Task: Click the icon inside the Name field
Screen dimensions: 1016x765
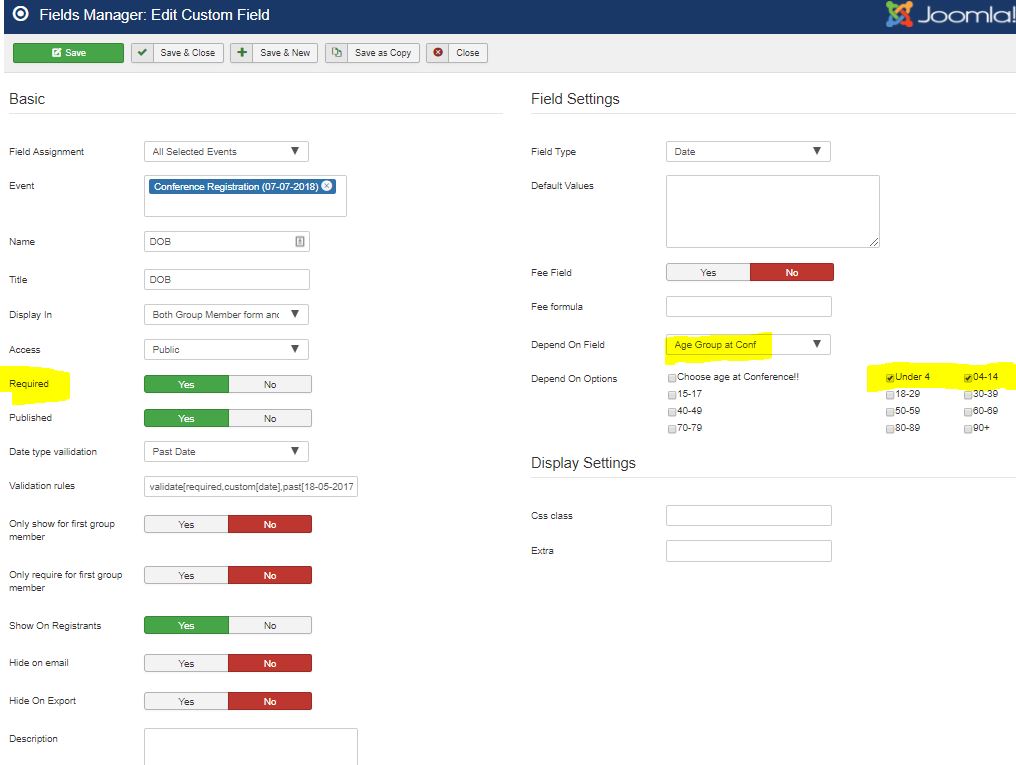Action: (299, 242)
